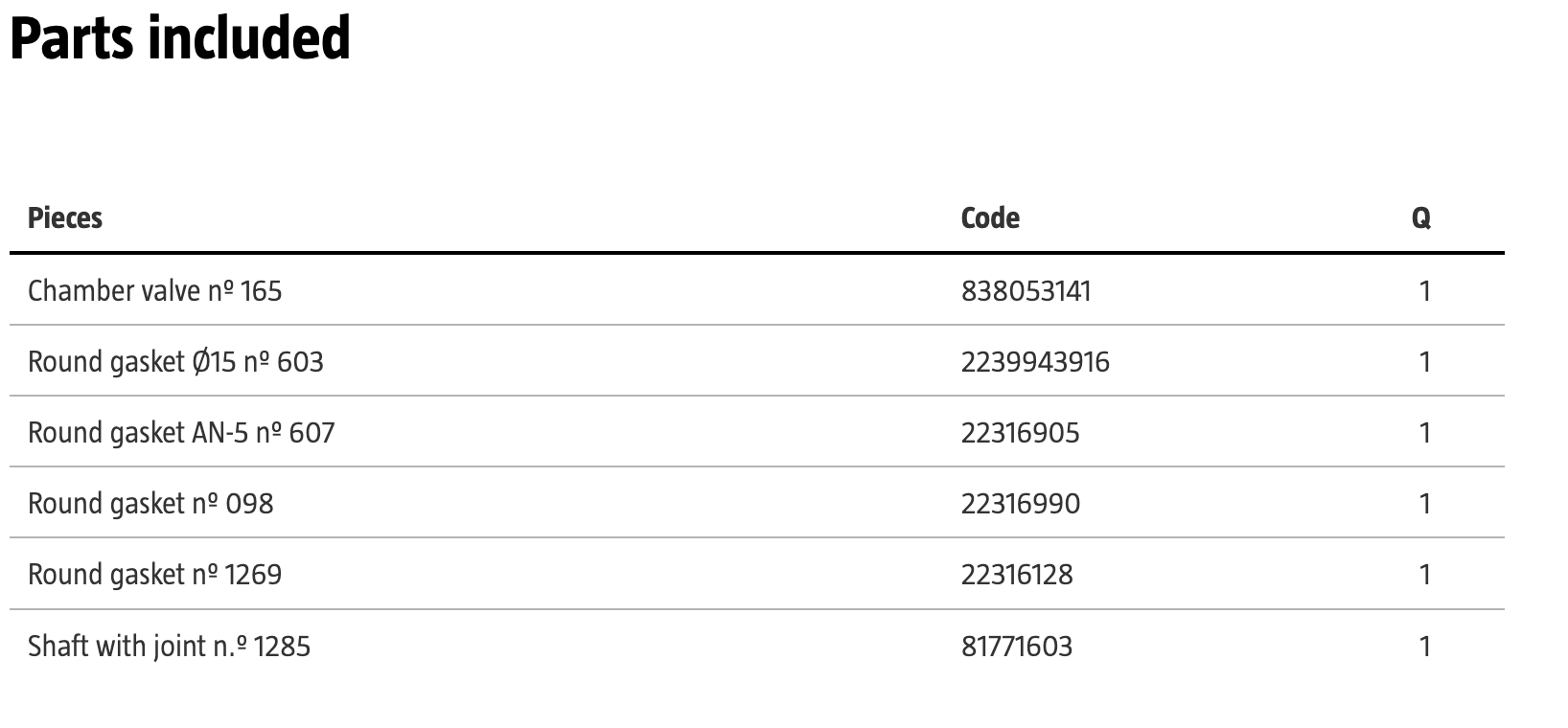
Task: Click the Pieces column header
Action: click(65, 218)
